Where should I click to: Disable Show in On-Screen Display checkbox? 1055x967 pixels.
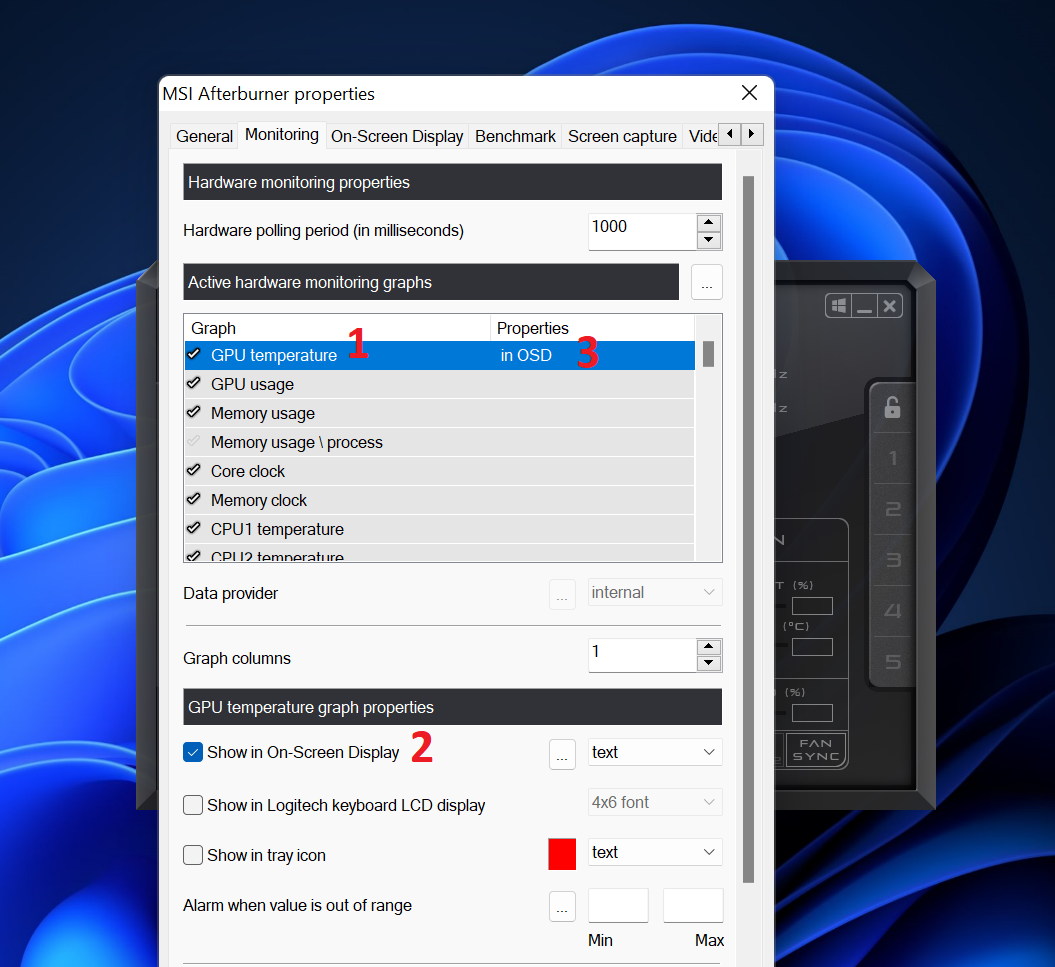pos(193,752)
